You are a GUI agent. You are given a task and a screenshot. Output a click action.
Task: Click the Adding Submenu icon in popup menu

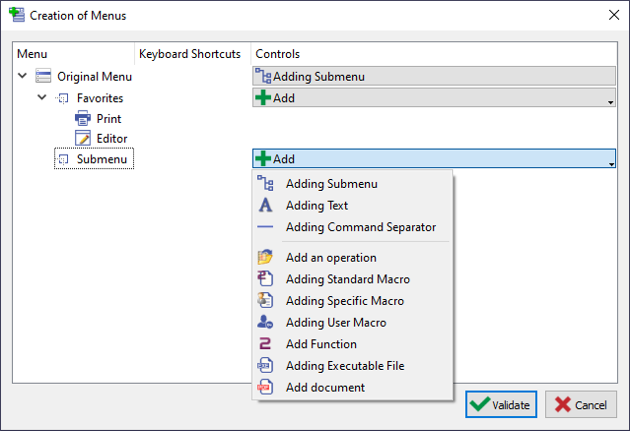[265, 184]
